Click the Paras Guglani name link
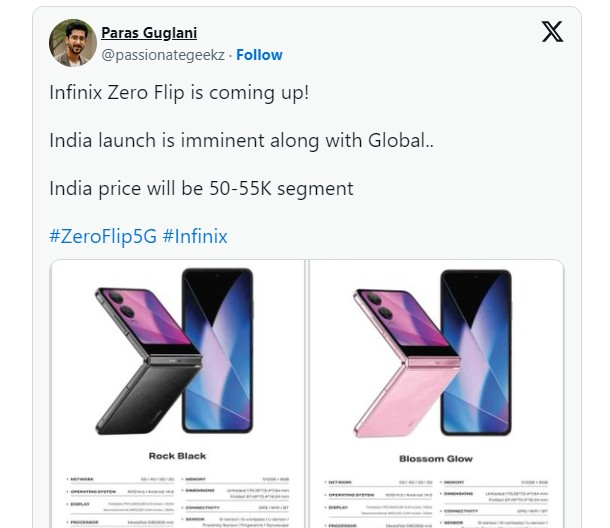The width and height of the screenshot is (610, 528). click(x=149, y=32)
